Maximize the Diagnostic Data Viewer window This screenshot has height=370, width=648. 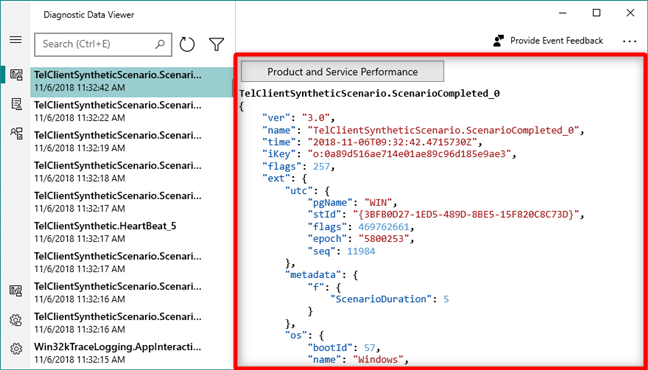pos(596,13)
